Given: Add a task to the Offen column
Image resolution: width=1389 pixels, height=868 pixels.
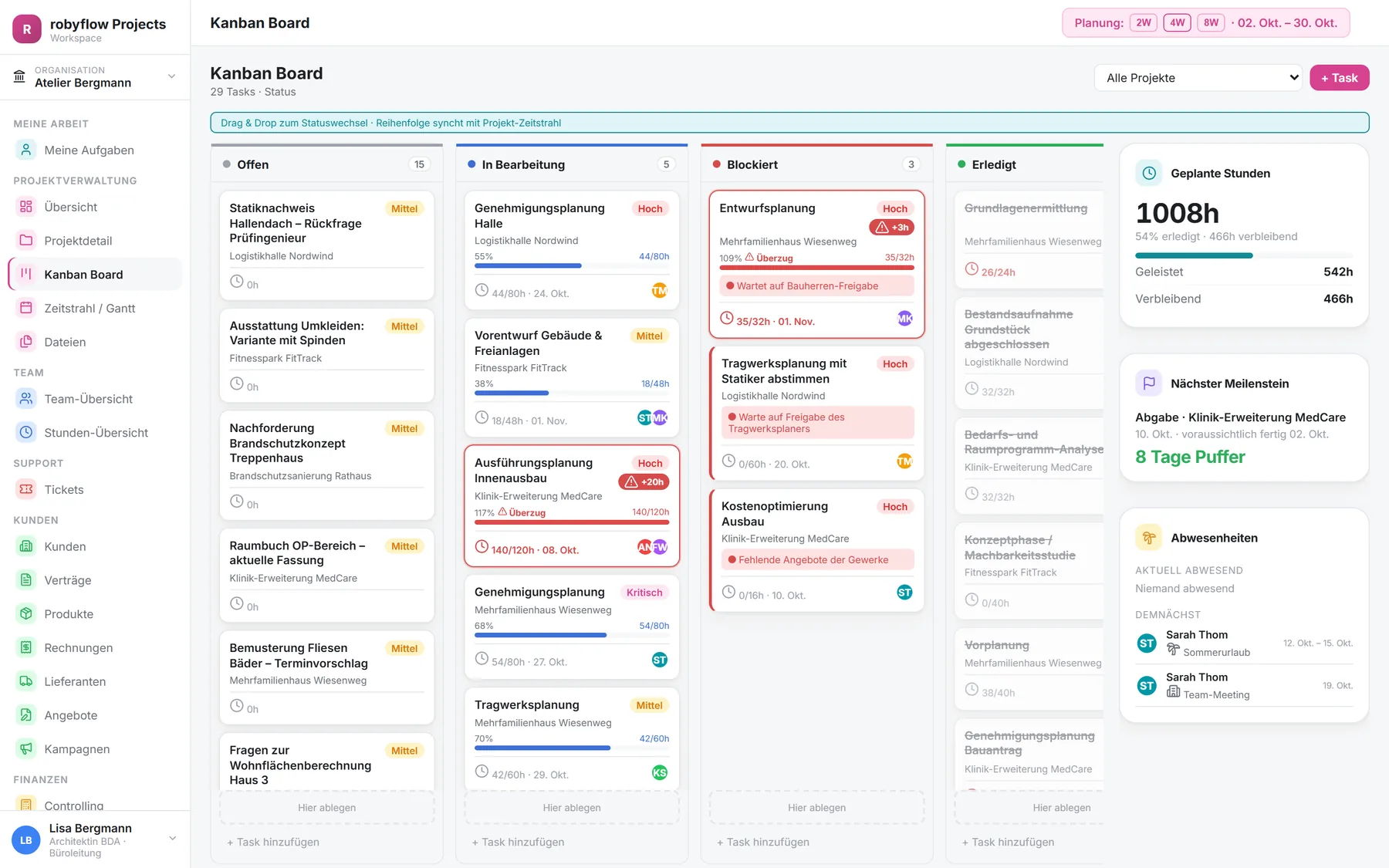Looking at the screenshot, I should pyautogui.click(x=273, y=842).
